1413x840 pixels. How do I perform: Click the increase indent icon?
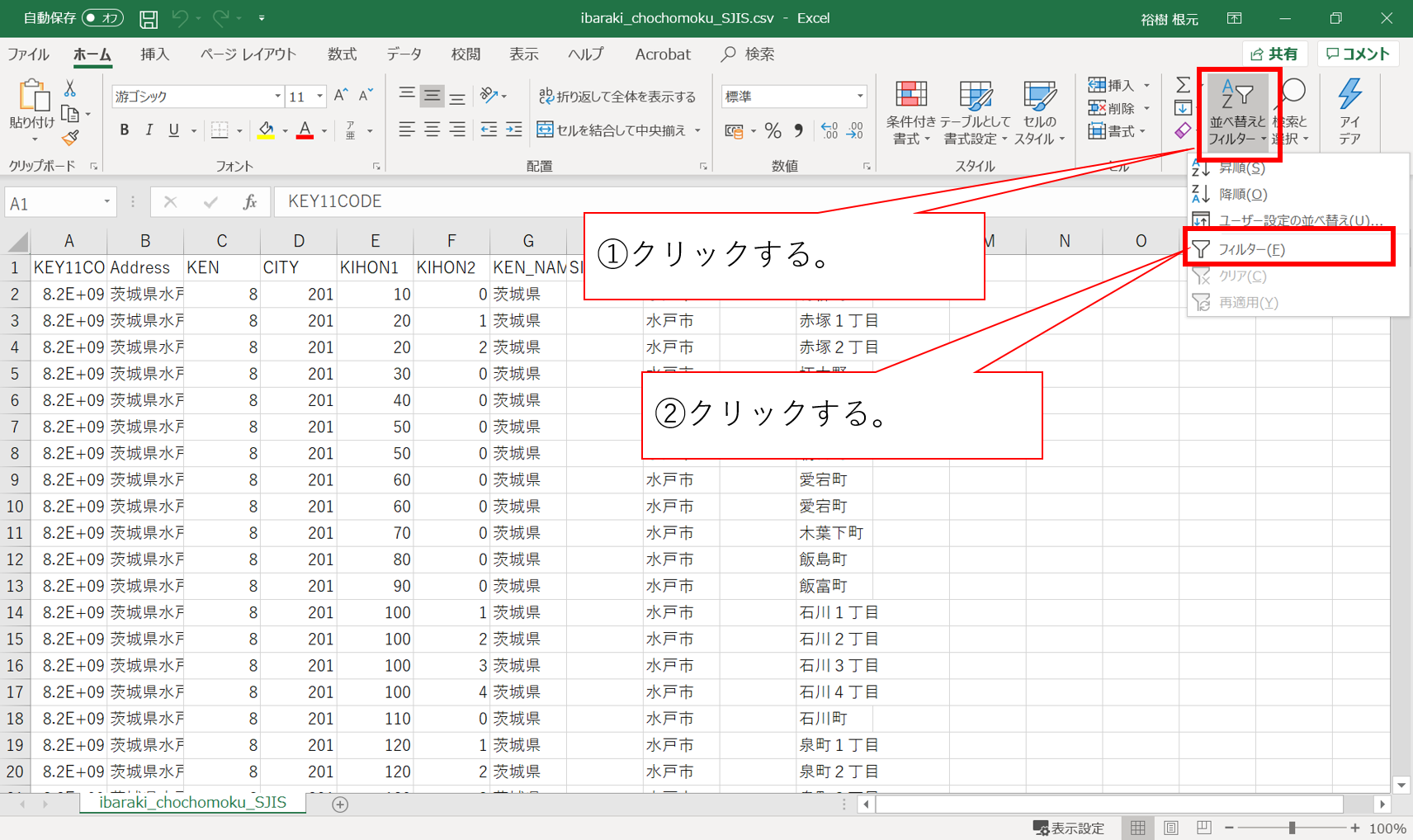(x=514, y=130)
